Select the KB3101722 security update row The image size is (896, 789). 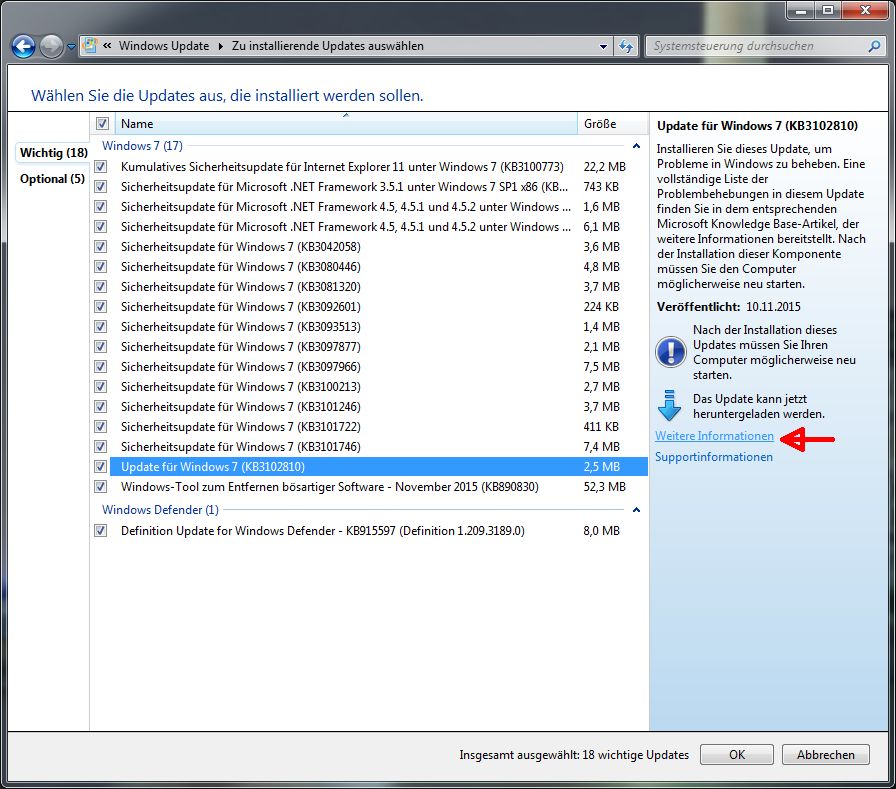coord(378,427)
